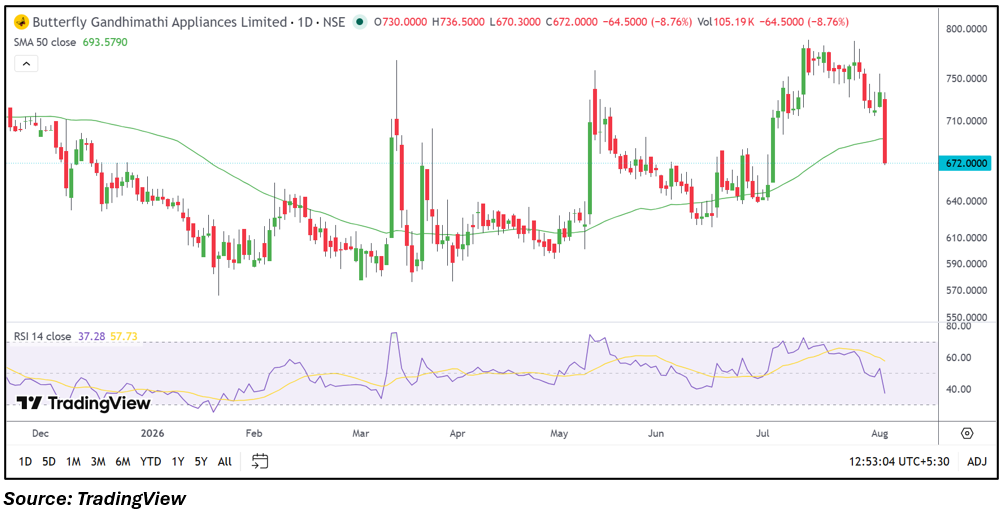Open the go-to-date calendar icon

(x=260, y=461)
